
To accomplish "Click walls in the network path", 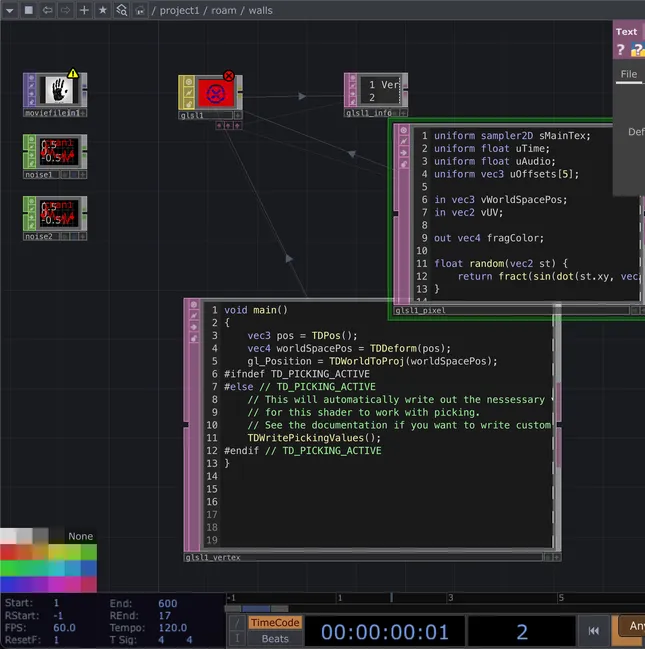I will (x=260, y=10).
